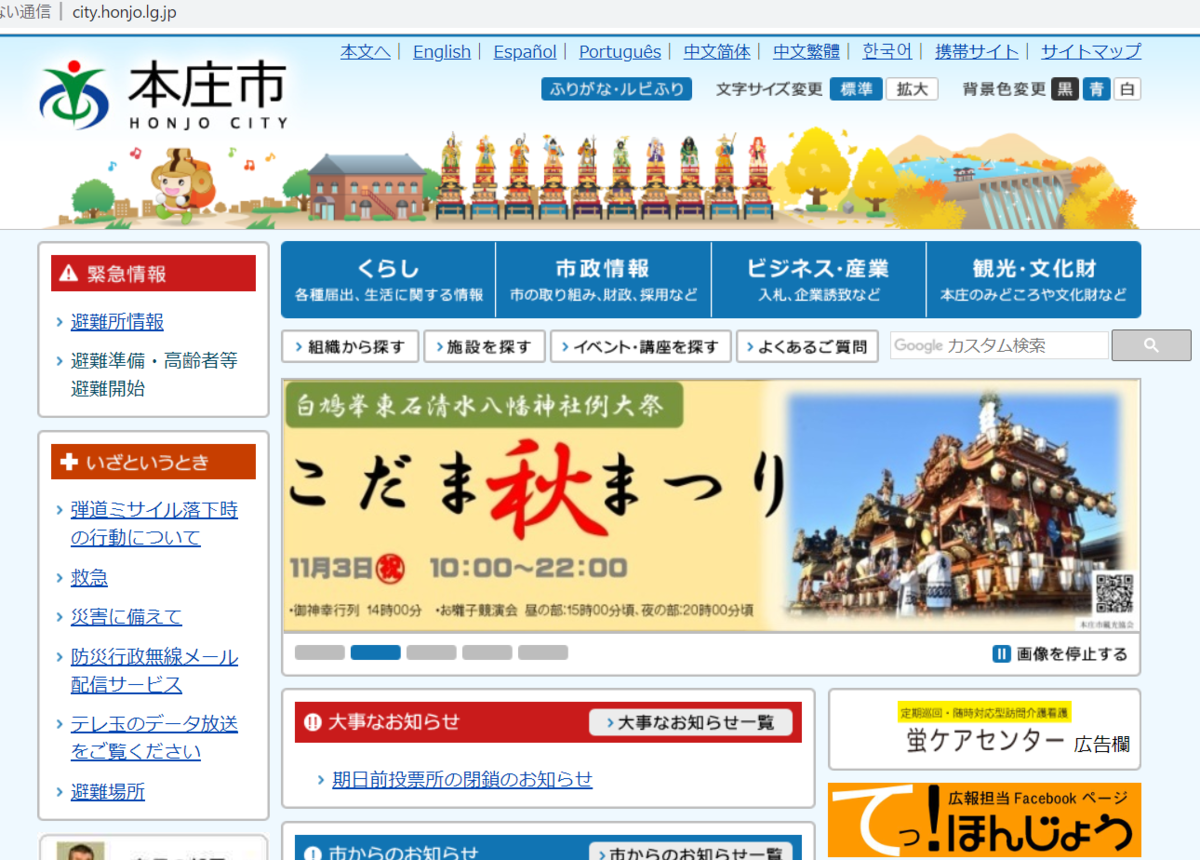This screenshot has height=860, width=1200.
Task: Switch language to 中文繁體
Action: pyautogui.click(x=806, y=52)
